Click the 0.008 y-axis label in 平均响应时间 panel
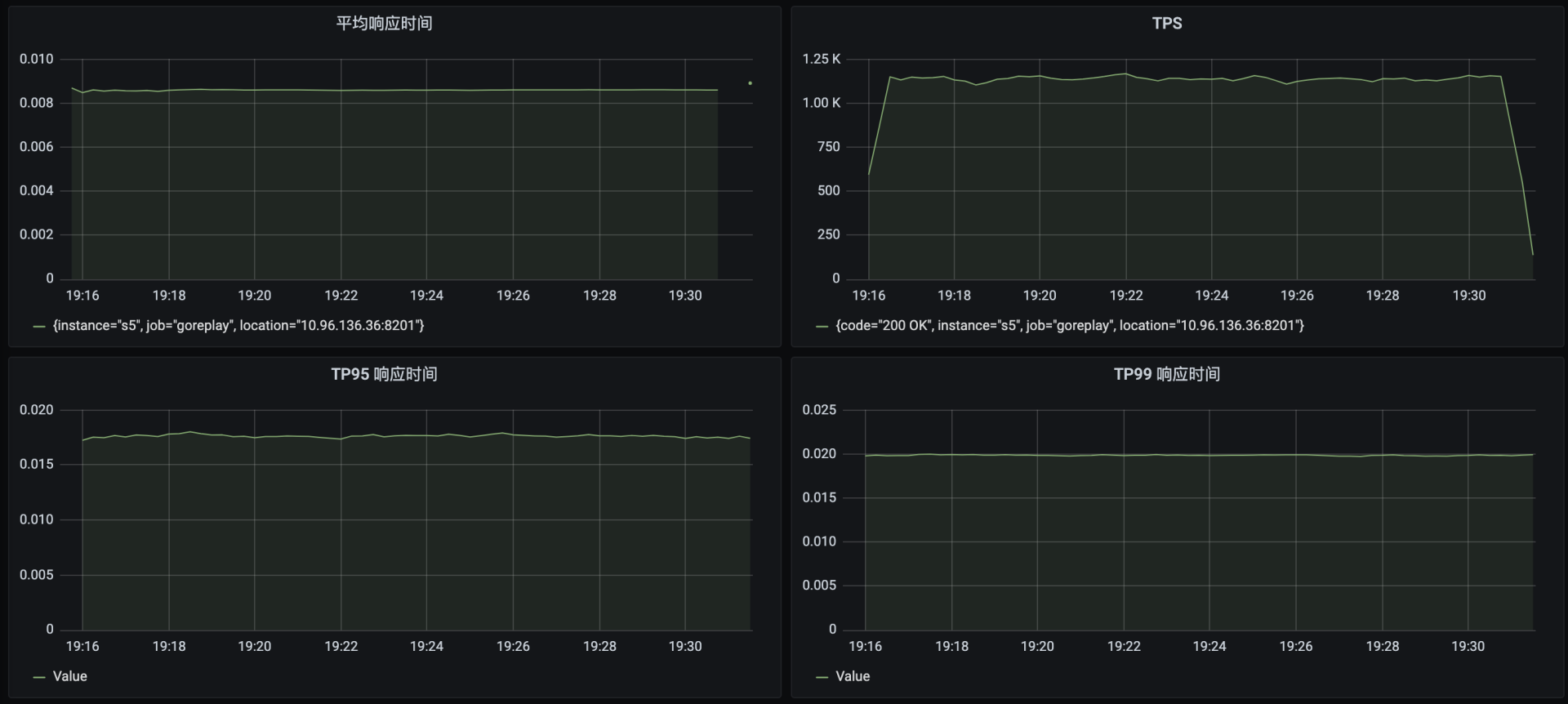 (x=37, y=103)
